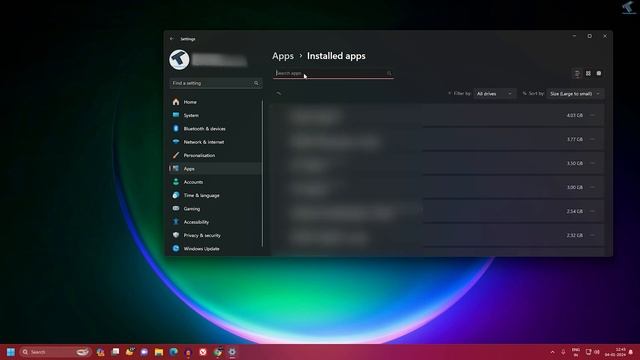The height and width of the screenshot is (360, 640).
Task: Open Accessibility settings
Action: coord(215,222)
